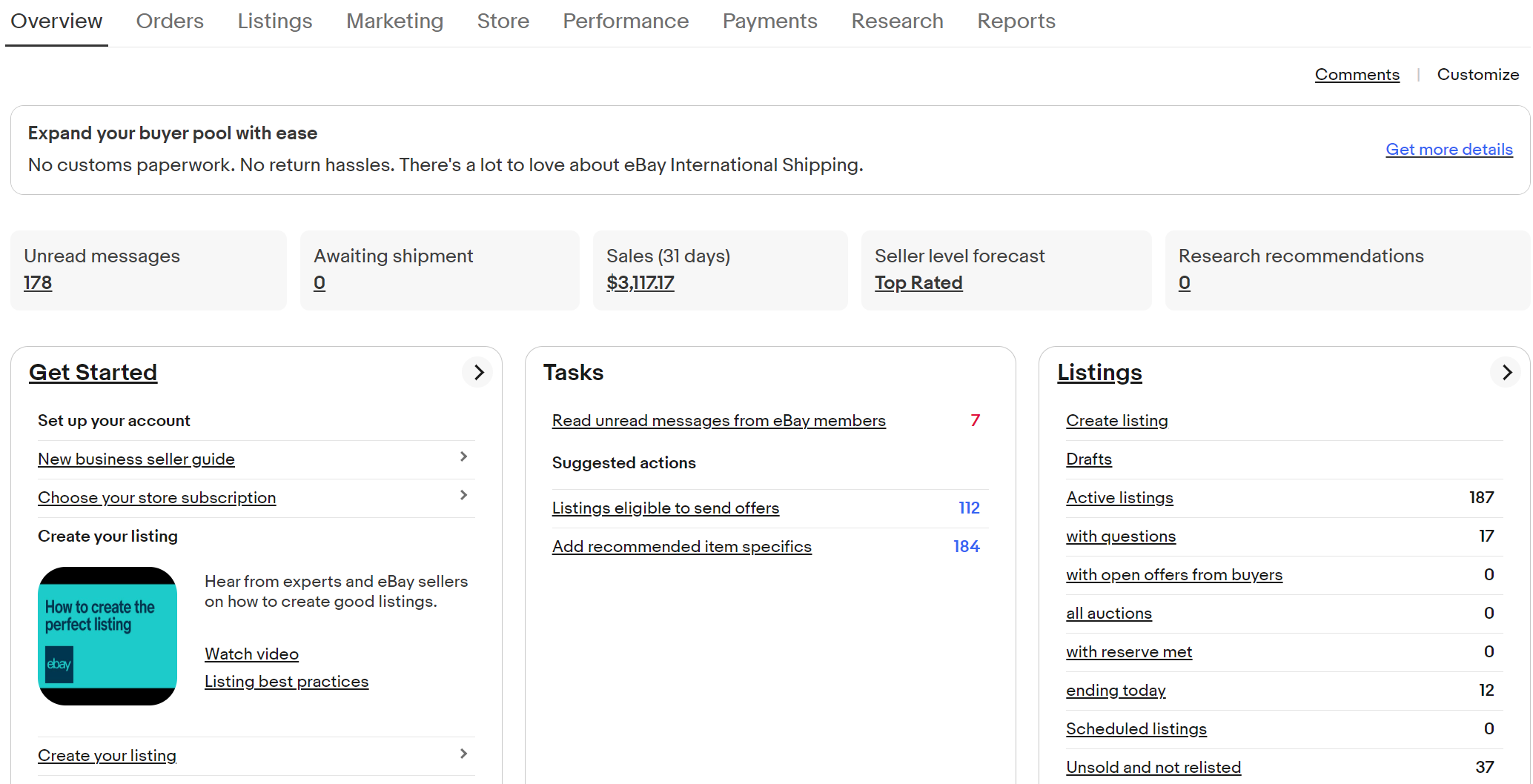This screenshot has height=784, width=1533.
Task: Click the Customize option
Action: coord(1477,75)
